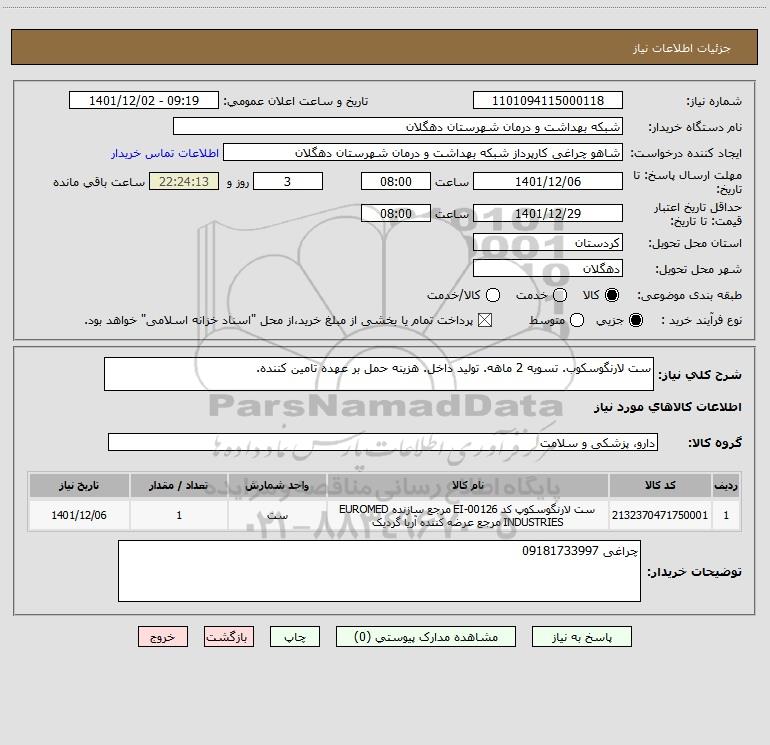Screen dimensions: 770x745
Task: Click the بازگشت back button
Action: coord(229,637)
